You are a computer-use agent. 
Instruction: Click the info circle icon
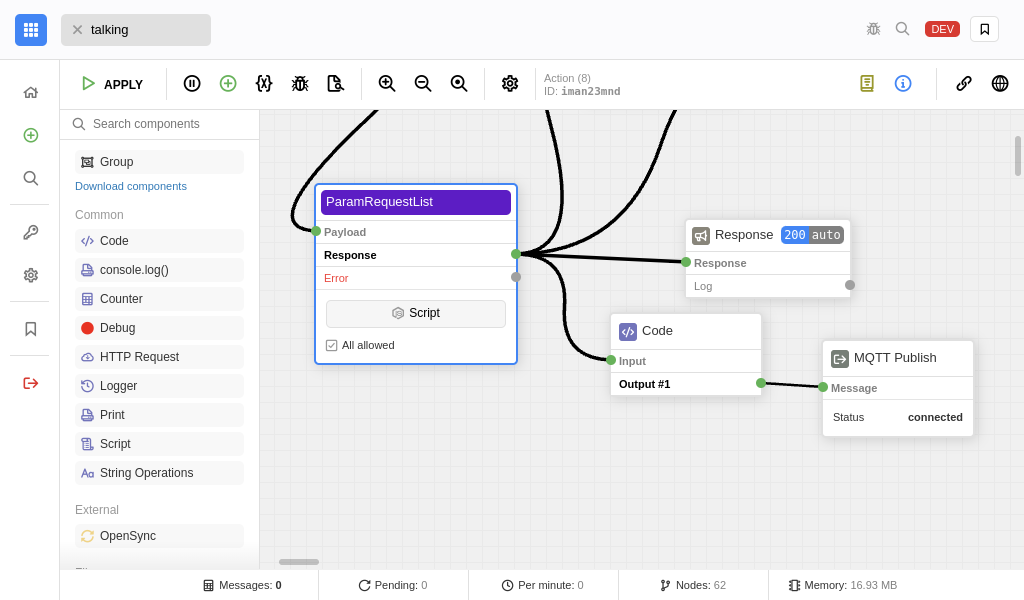[903, 84]
